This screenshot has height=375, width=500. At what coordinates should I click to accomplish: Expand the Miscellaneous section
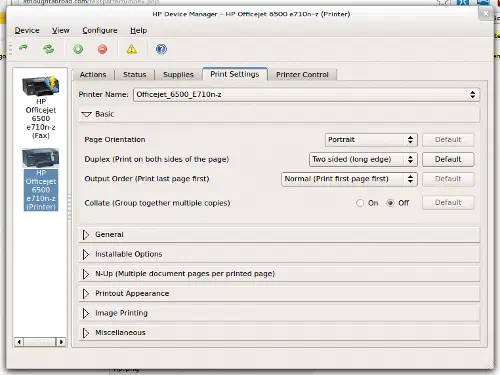coord(279,333)
